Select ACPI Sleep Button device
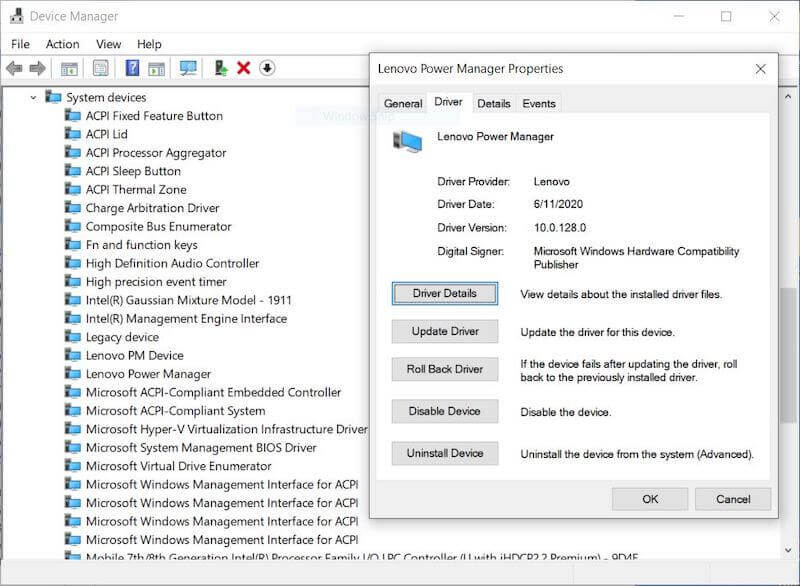This screenshot has width=800, height=586. [x=133, y=171]
